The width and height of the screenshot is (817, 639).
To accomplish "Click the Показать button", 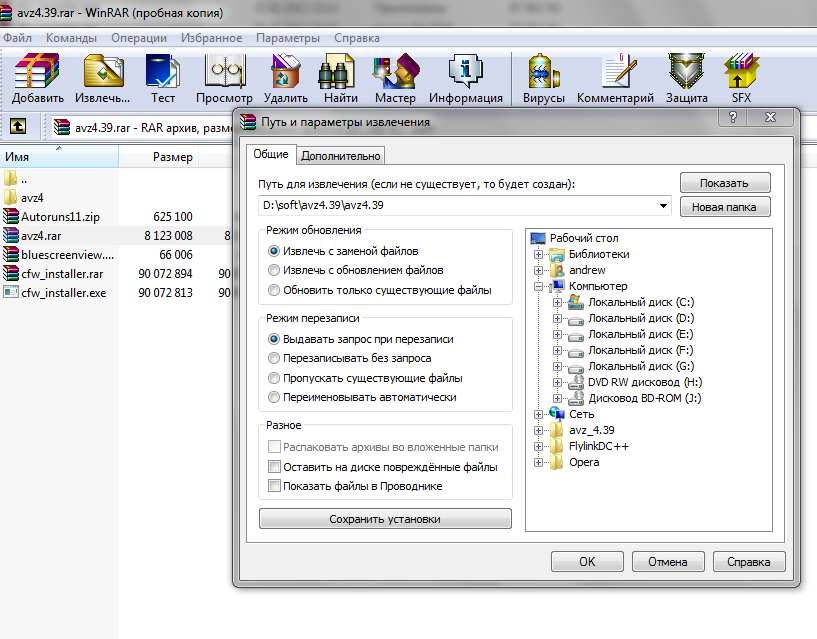I will [725, 183].
